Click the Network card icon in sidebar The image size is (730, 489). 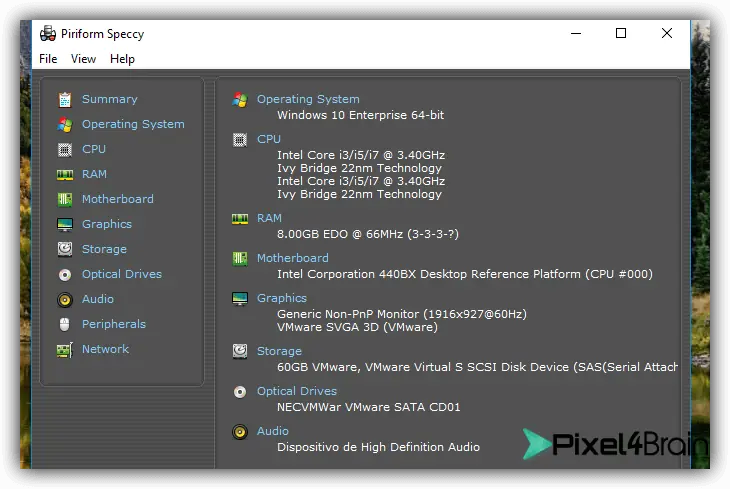(65, 350)
